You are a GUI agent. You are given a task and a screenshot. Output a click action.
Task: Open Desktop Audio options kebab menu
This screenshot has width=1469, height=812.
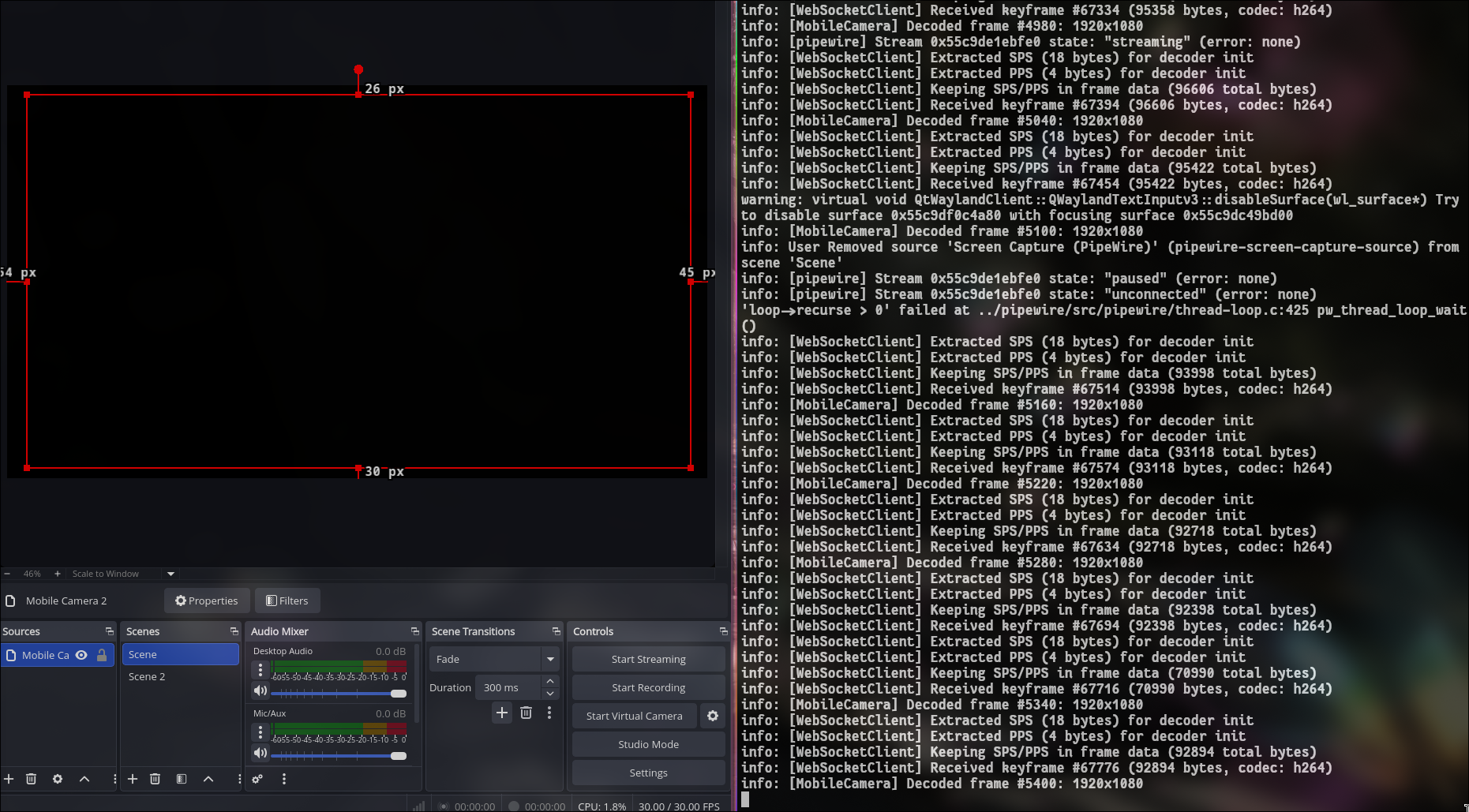point(260,668)
